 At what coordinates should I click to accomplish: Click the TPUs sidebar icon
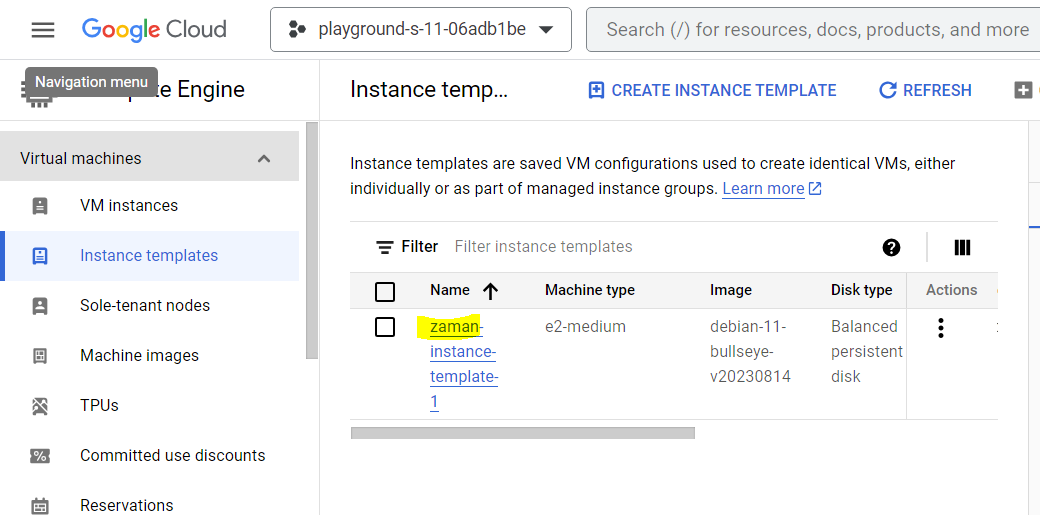(x=40, y=406)
